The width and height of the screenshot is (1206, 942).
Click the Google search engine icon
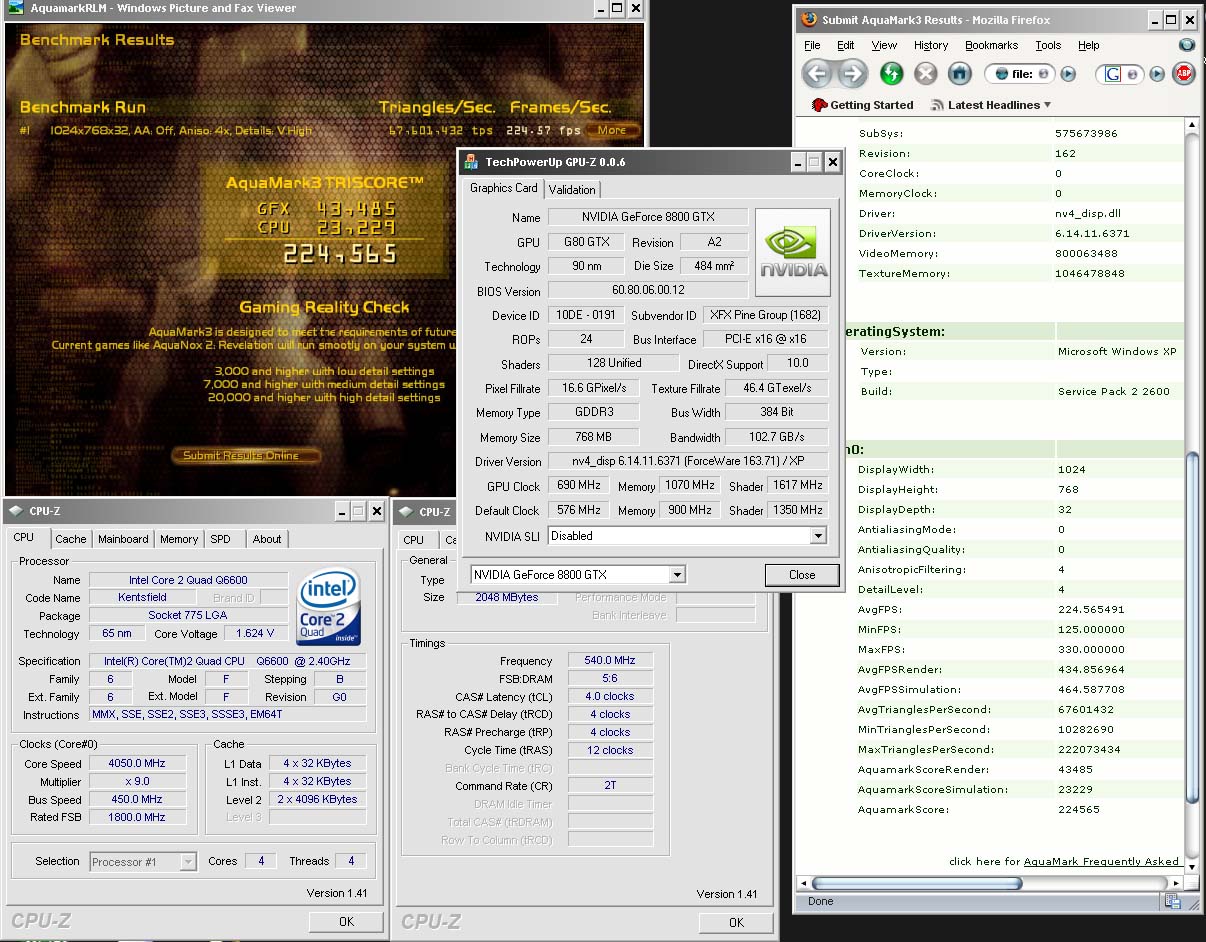coord(1113,74)
